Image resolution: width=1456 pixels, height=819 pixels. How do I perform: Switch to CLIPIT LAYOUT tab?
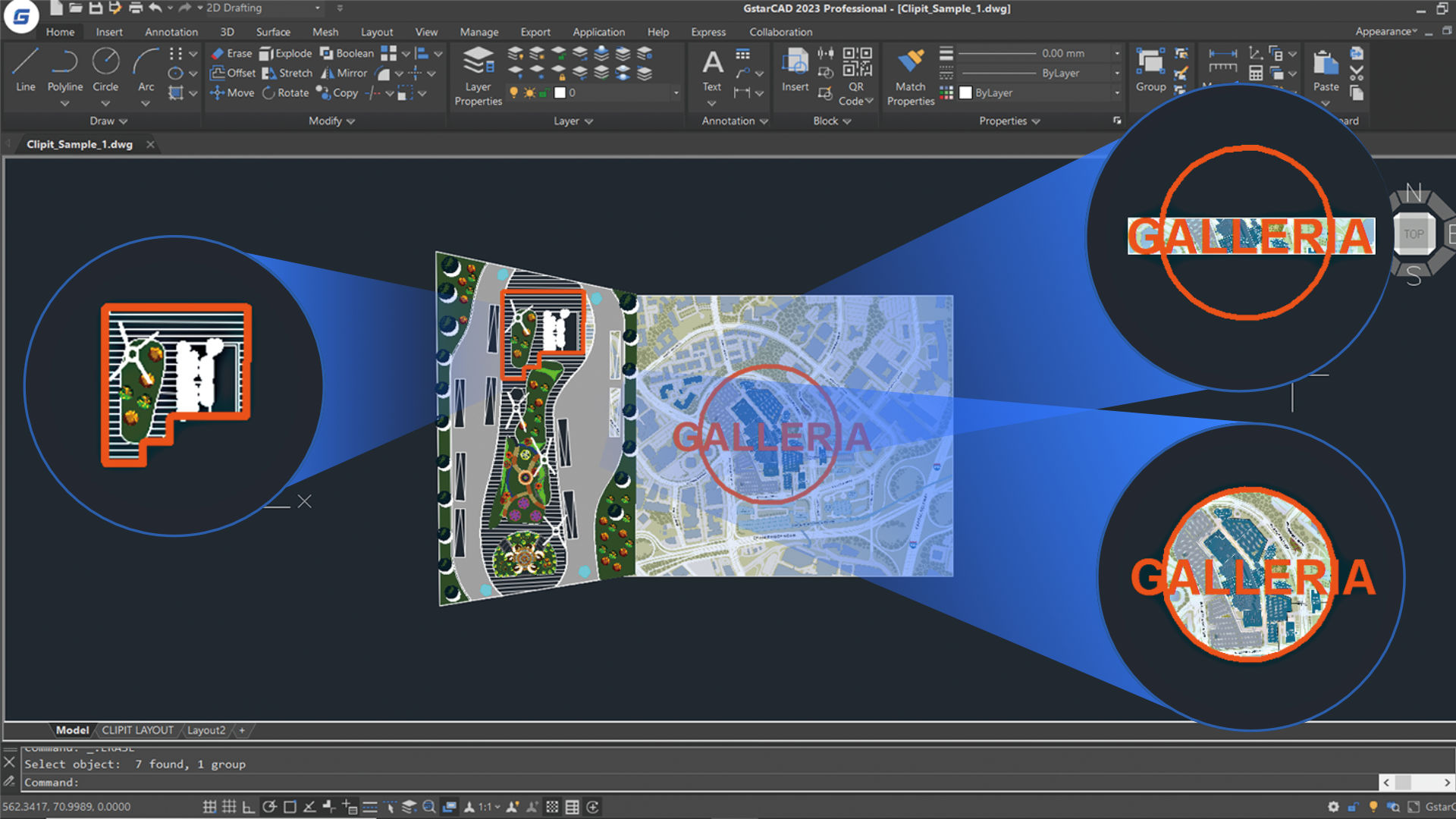click(138, 730)
